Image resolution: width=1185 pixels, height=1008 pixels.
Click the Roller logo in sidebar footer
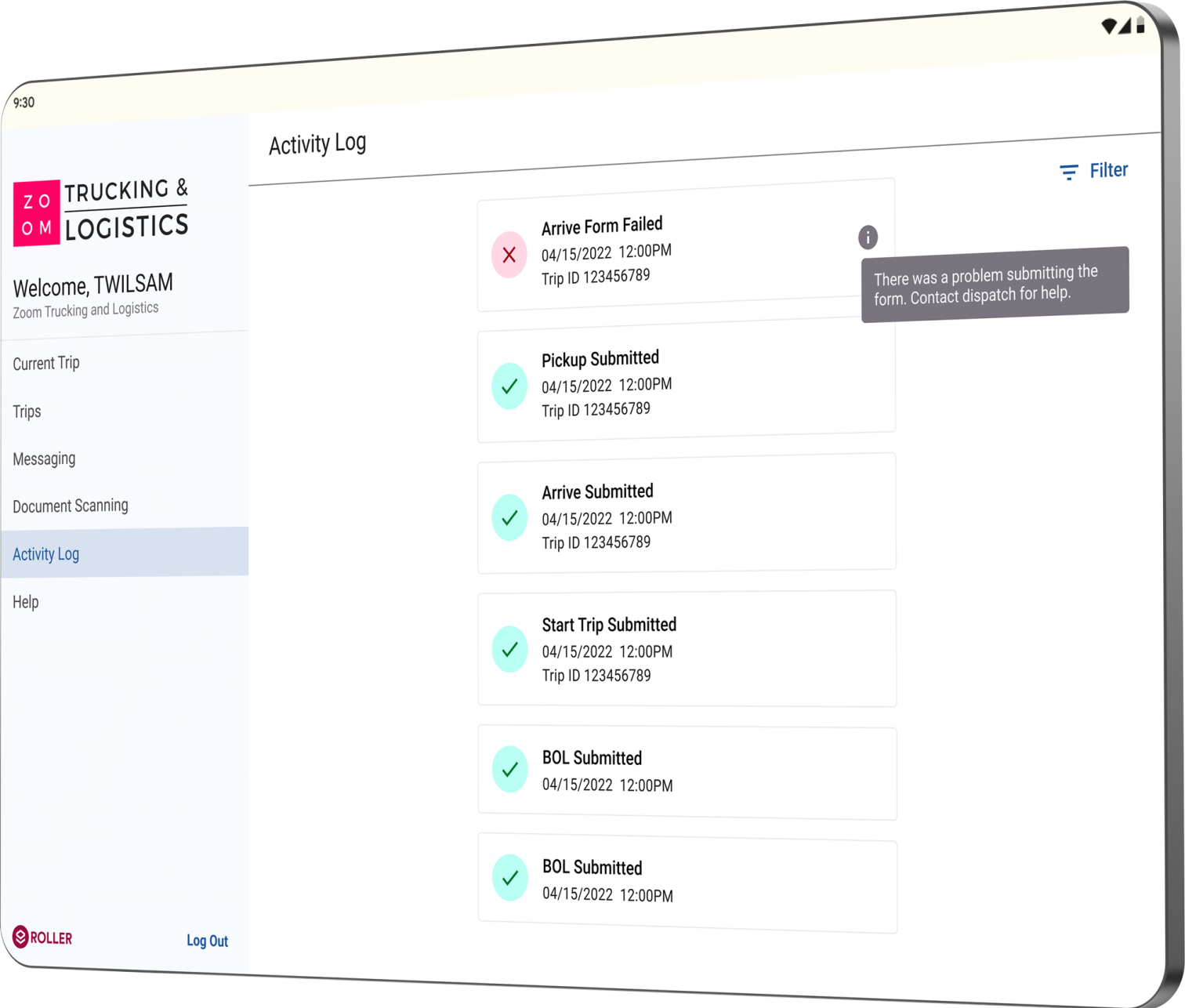(x=42, y=937)
